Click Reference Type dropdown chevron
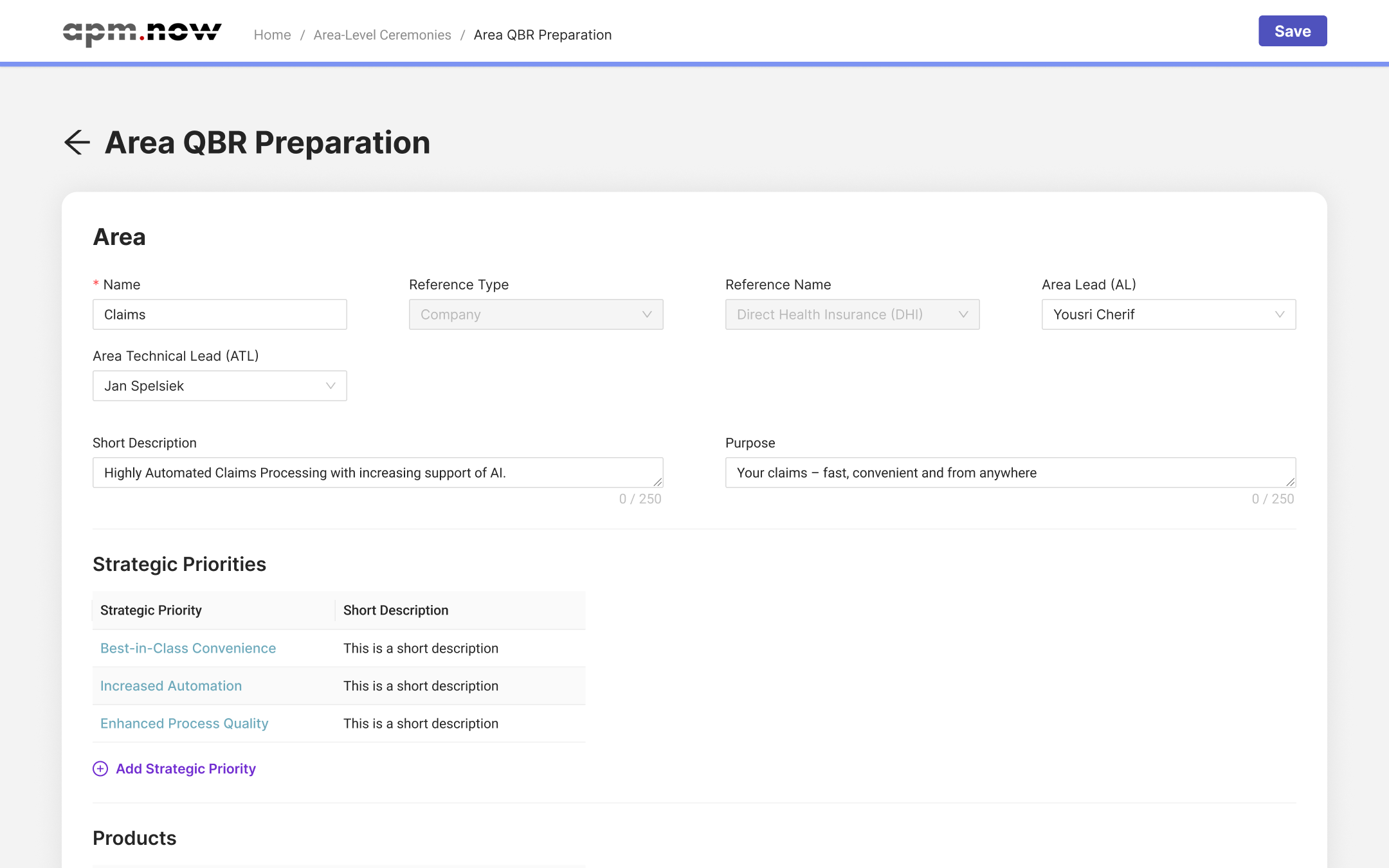This screenshot has height=868, width=1389. click(x=647, y=314)
